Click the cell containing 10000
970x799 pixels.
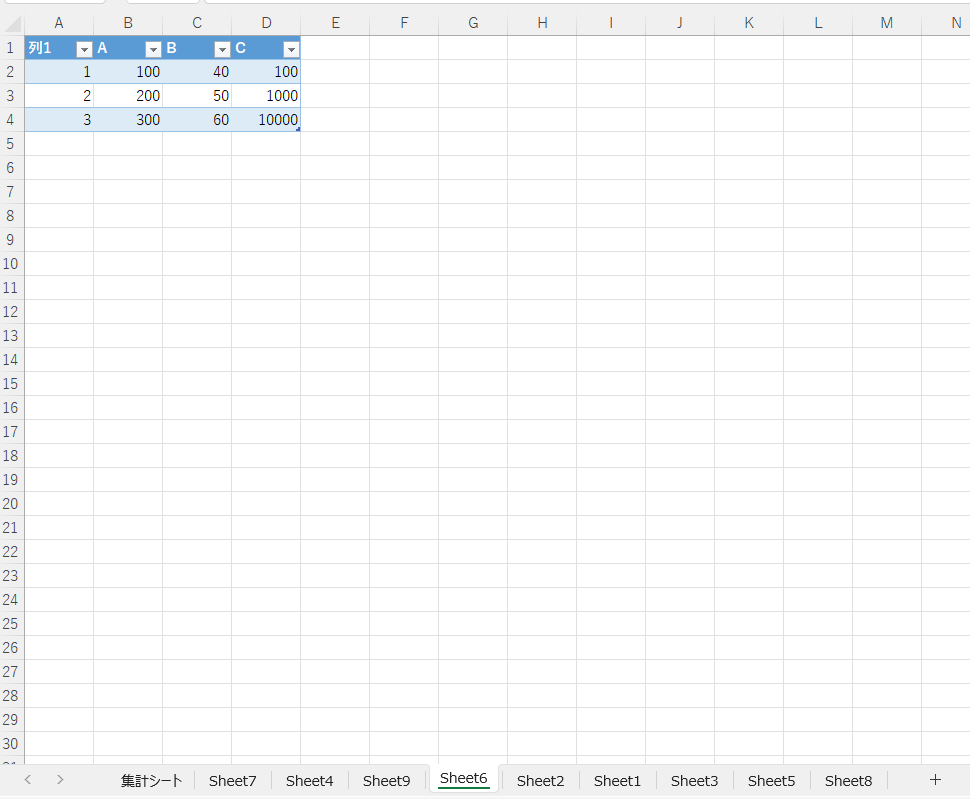point(267,120)
